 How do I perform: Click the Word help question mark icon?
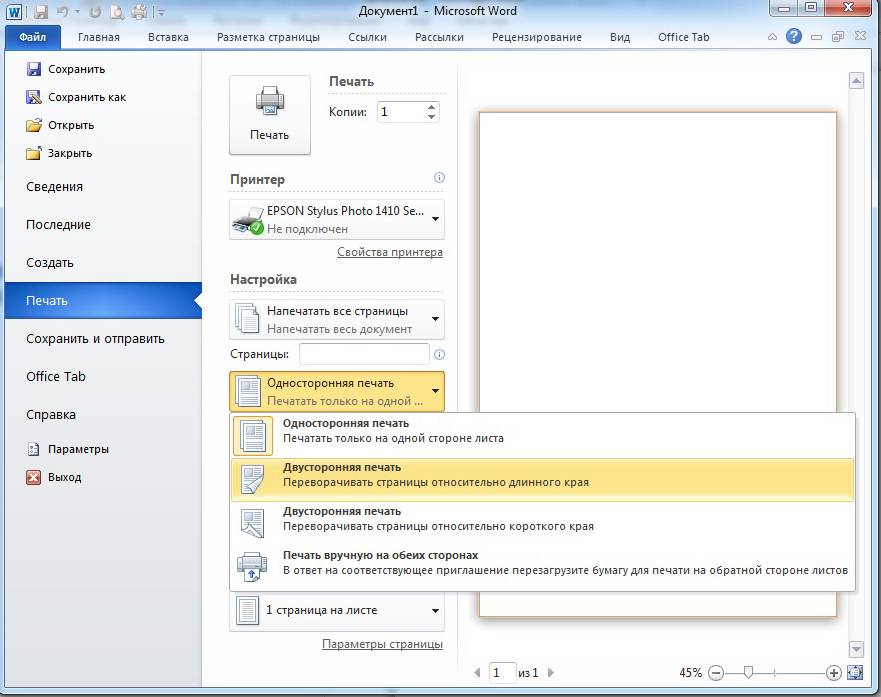click(794, 36)
